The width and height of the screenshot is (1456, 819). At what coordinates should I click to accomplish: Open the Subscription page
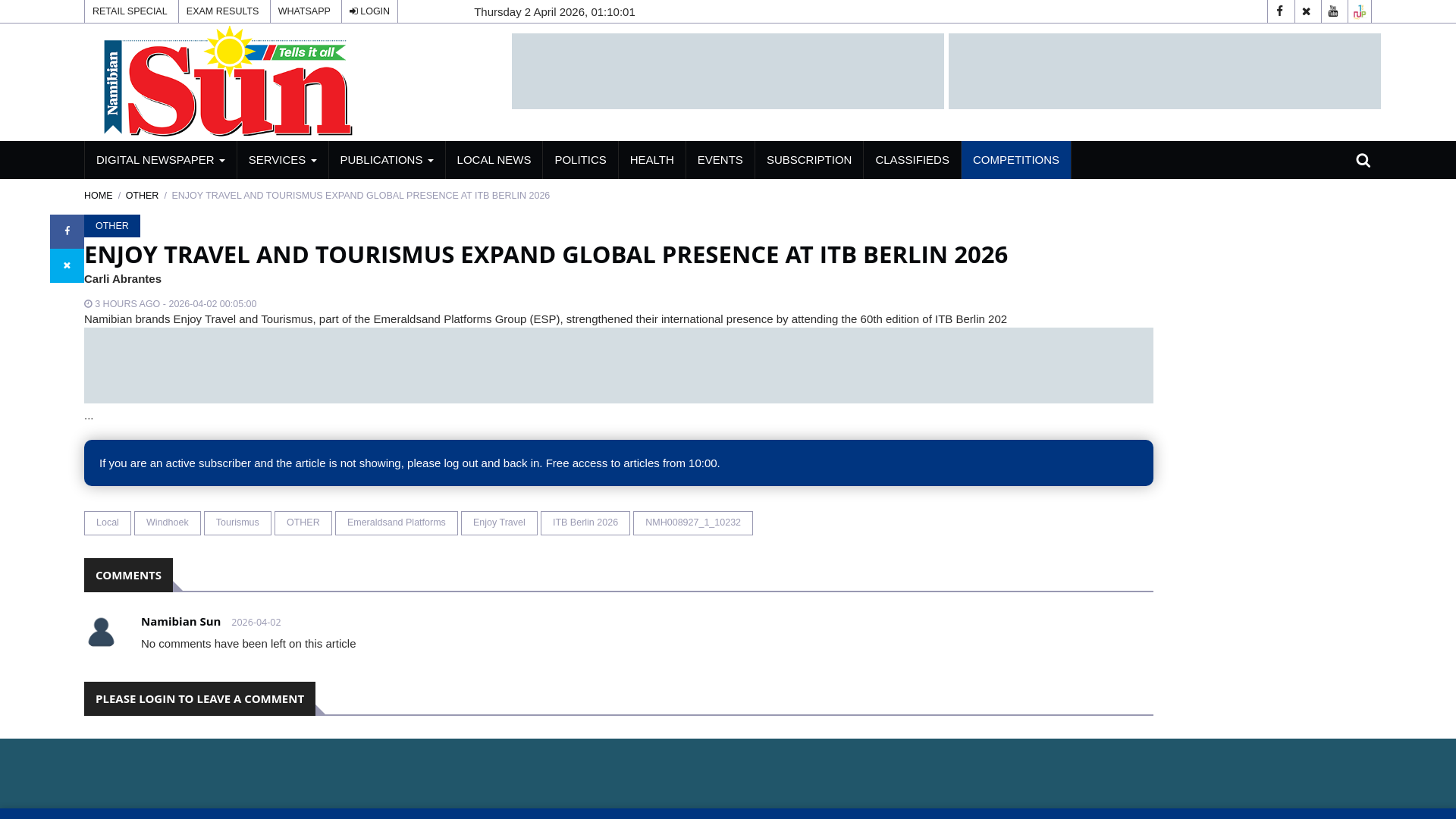pyautogui.click(x=809, y=160)
